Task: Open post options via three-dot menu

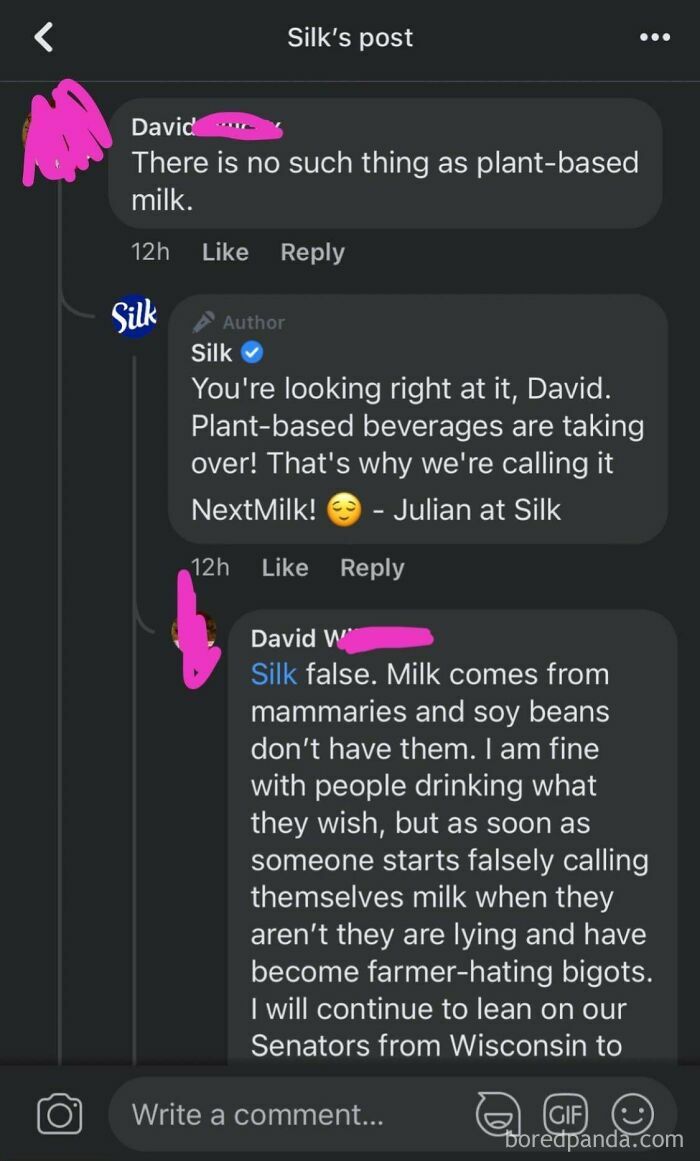Action: click(x=655, y=37)
